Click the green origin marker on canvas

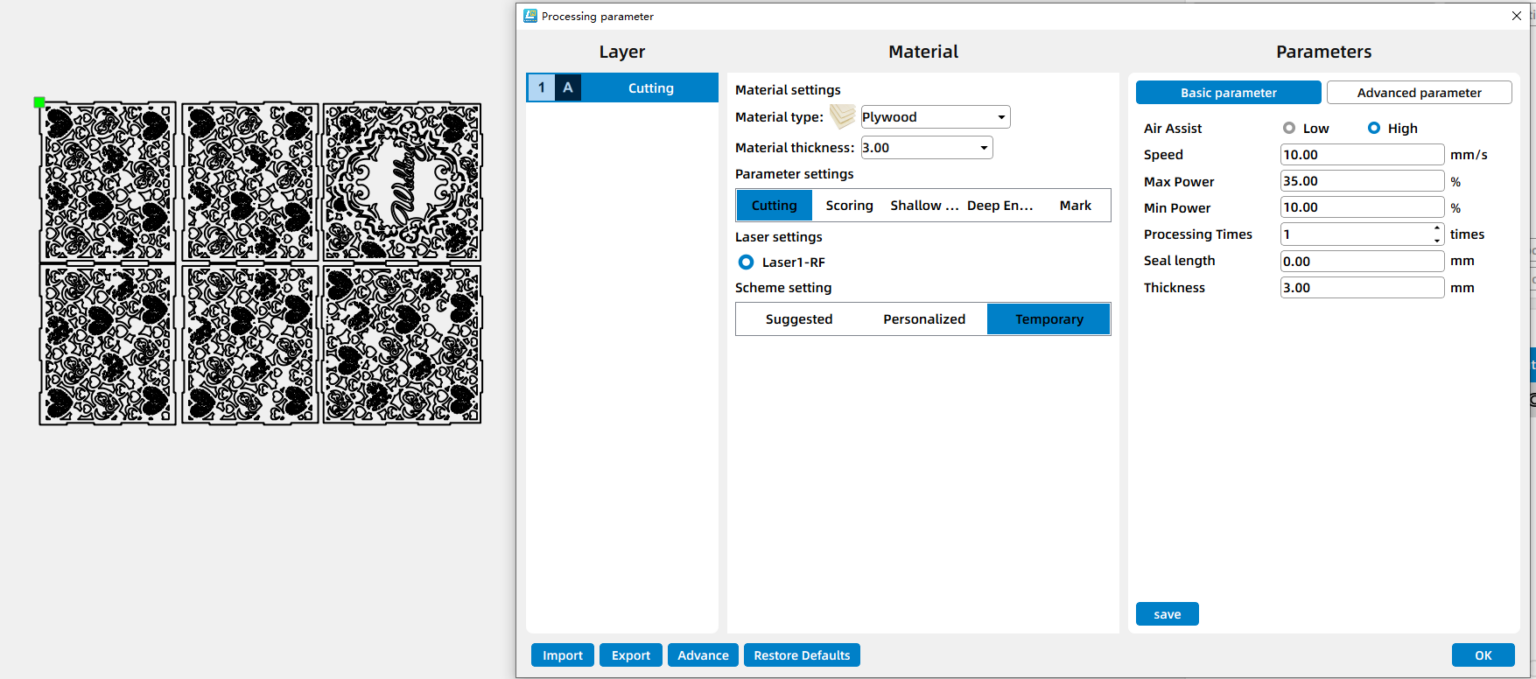pyautogui.click(x=39, y=102)
